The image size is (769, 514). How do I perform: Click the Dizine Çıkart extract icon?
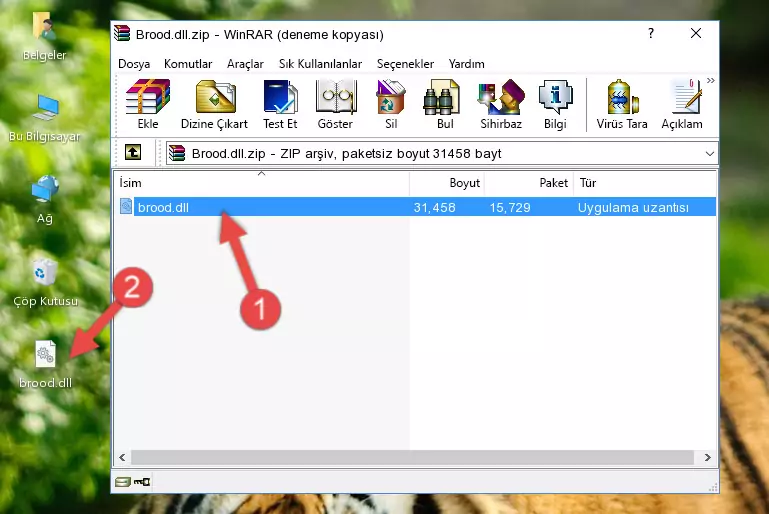[214, 104]
